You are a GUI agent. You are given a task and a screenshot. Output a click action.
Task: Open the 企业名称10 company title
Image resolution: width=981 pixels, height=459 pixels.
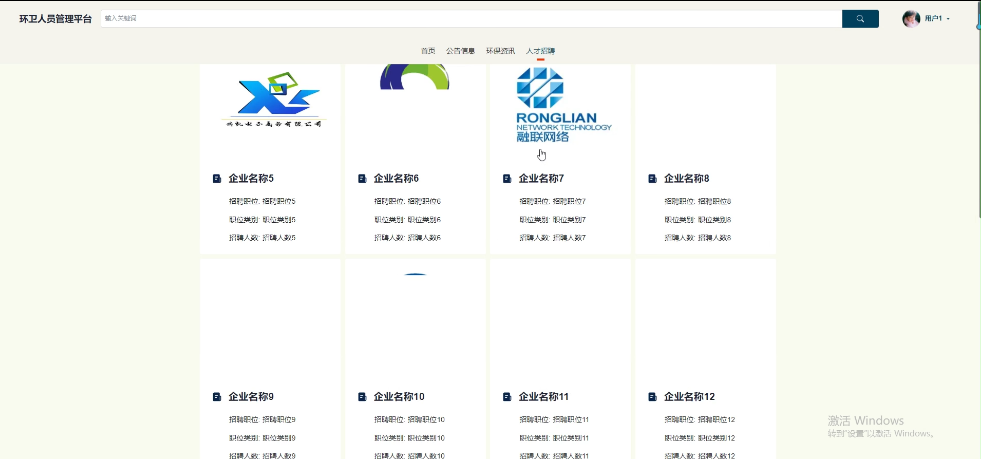399,397
